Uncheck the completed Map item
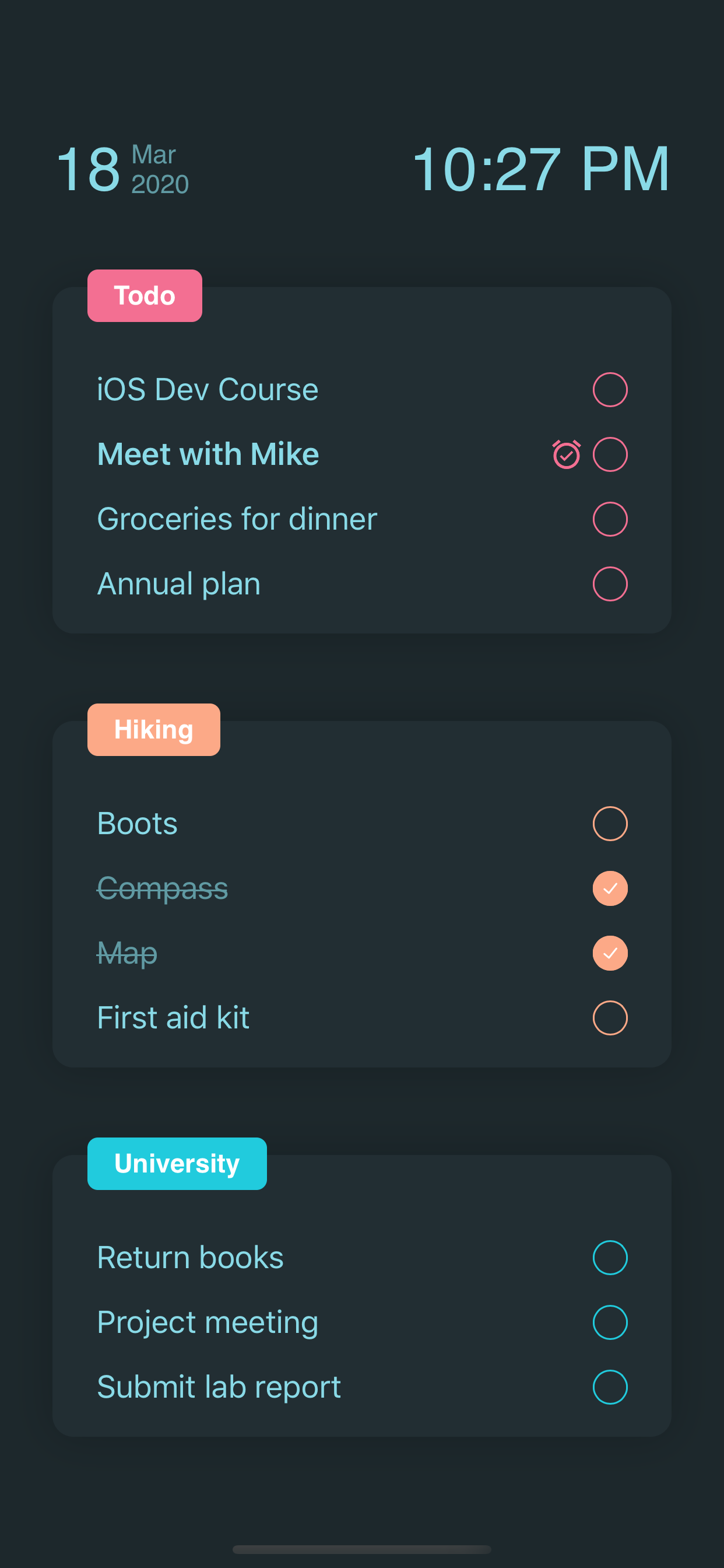The image size is (724, 1568). click(610, 953)
